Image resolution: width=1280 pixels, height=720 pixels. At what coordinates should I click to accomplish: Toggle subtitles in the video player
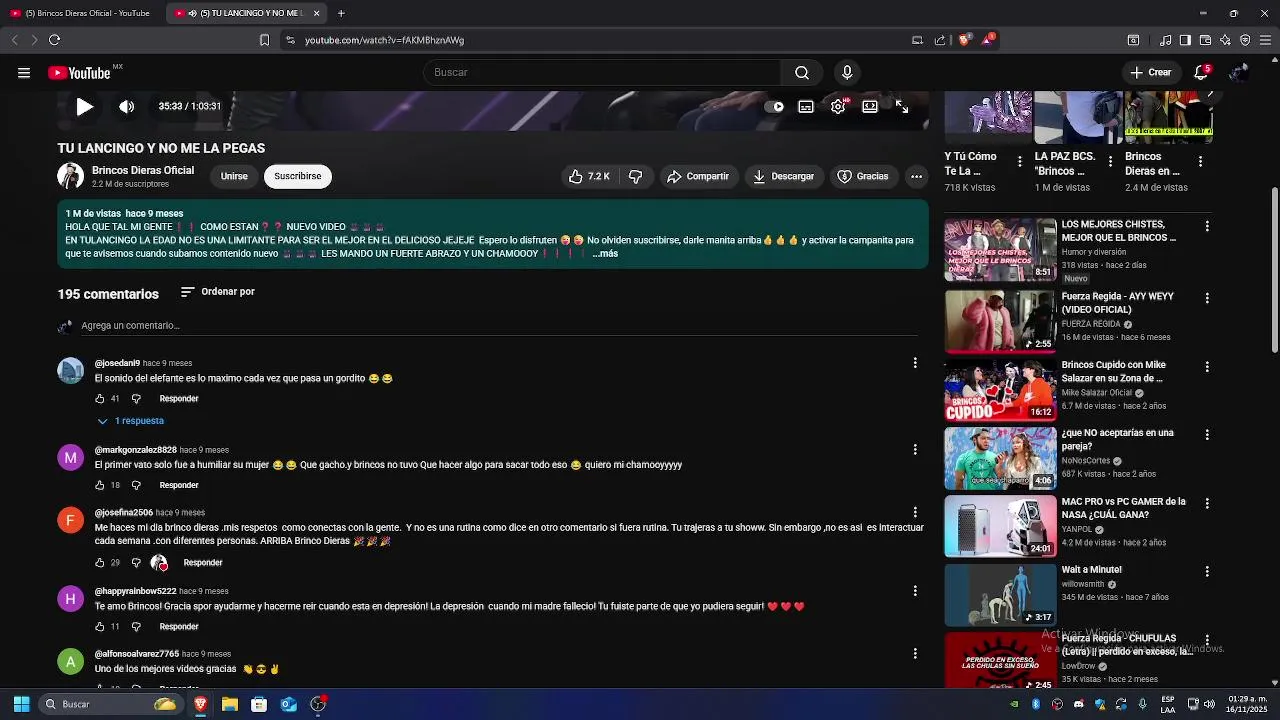806,106
